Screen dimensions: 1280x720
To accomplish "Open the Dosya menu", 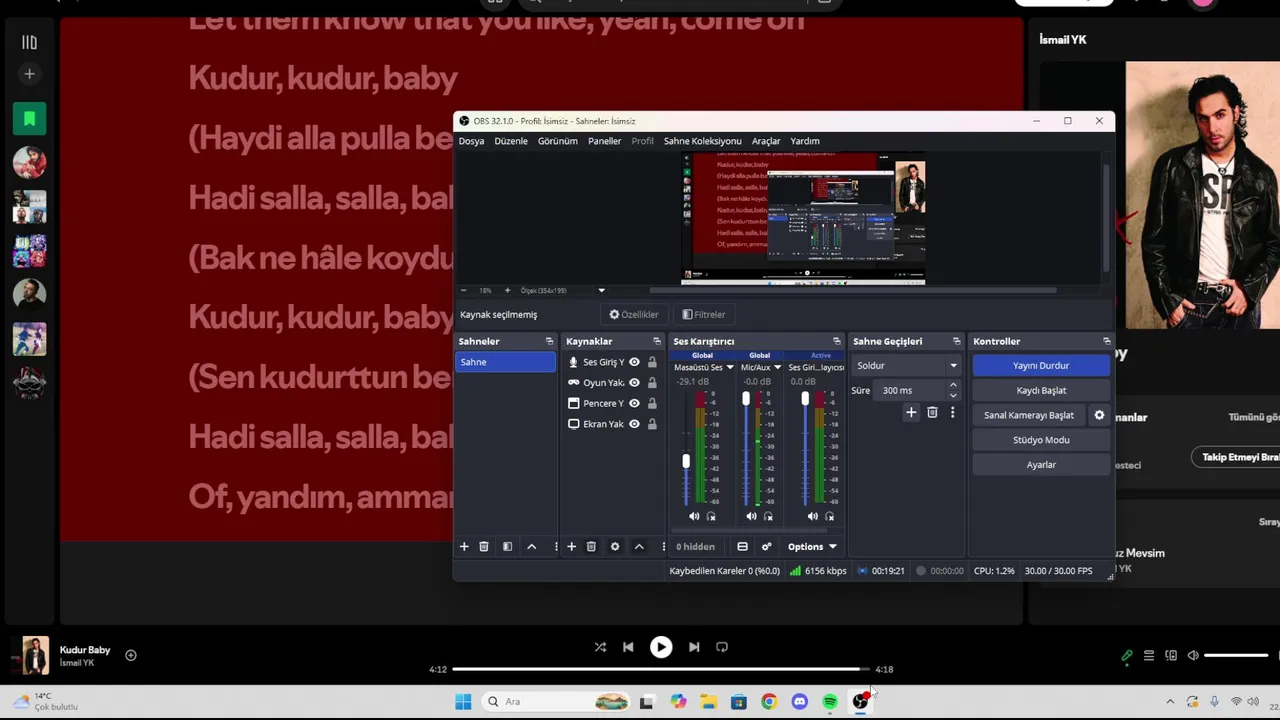I will pyautogui.click(x=471, y=141).
